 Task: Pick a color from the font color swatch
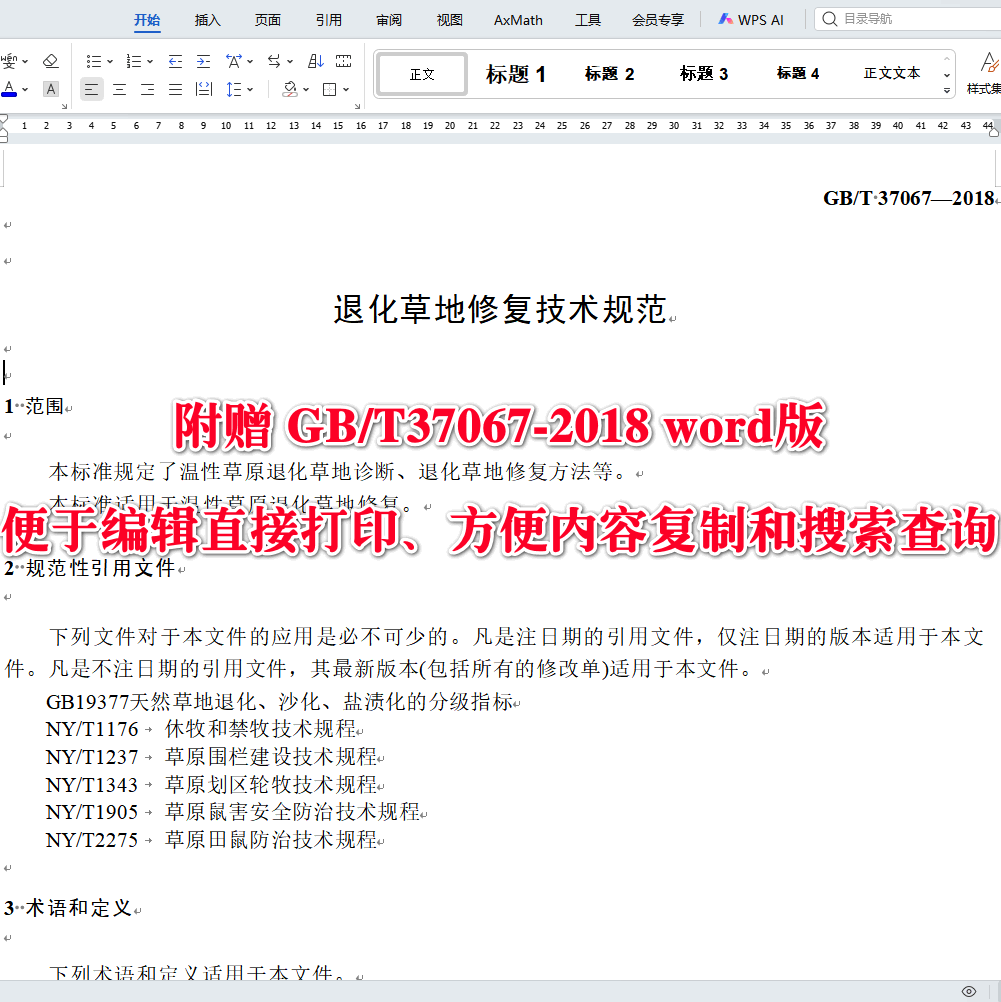coord(11,89)
